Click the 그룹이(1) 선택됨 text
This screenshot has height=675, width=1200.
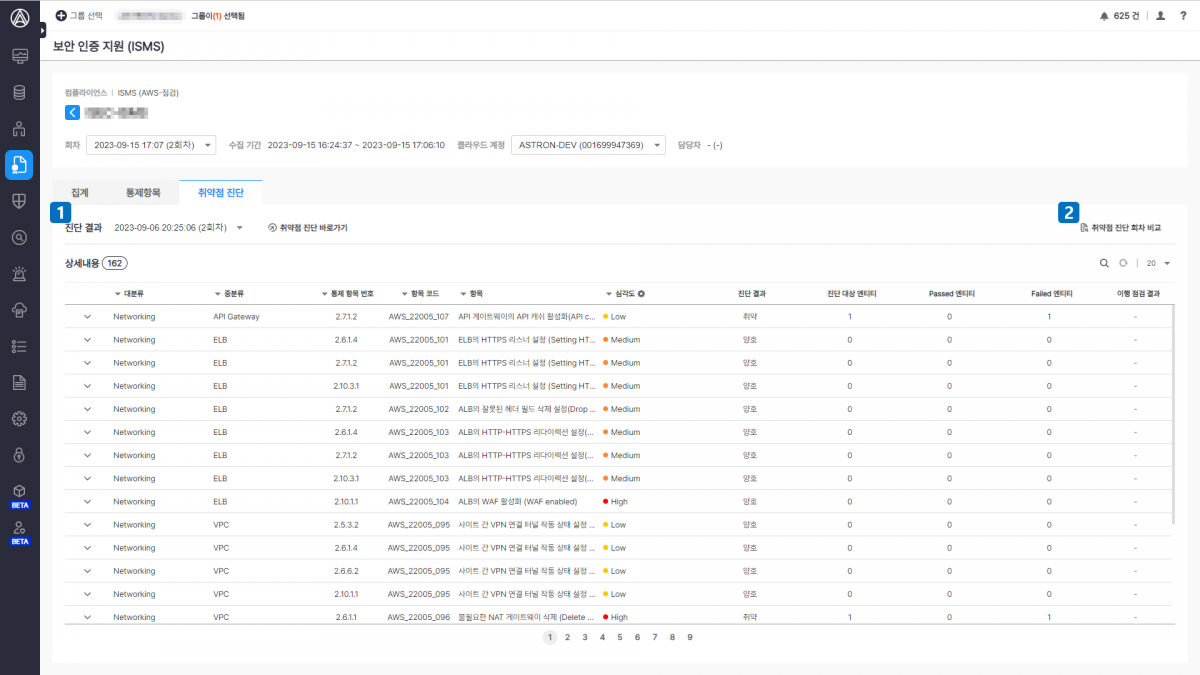[217, 16]
